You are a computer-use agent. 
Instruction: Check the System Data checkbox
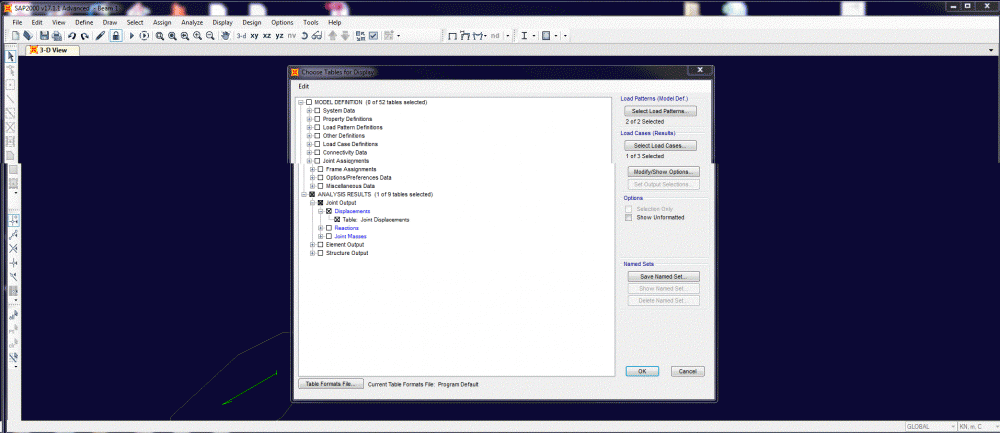[x=317, y=111]
